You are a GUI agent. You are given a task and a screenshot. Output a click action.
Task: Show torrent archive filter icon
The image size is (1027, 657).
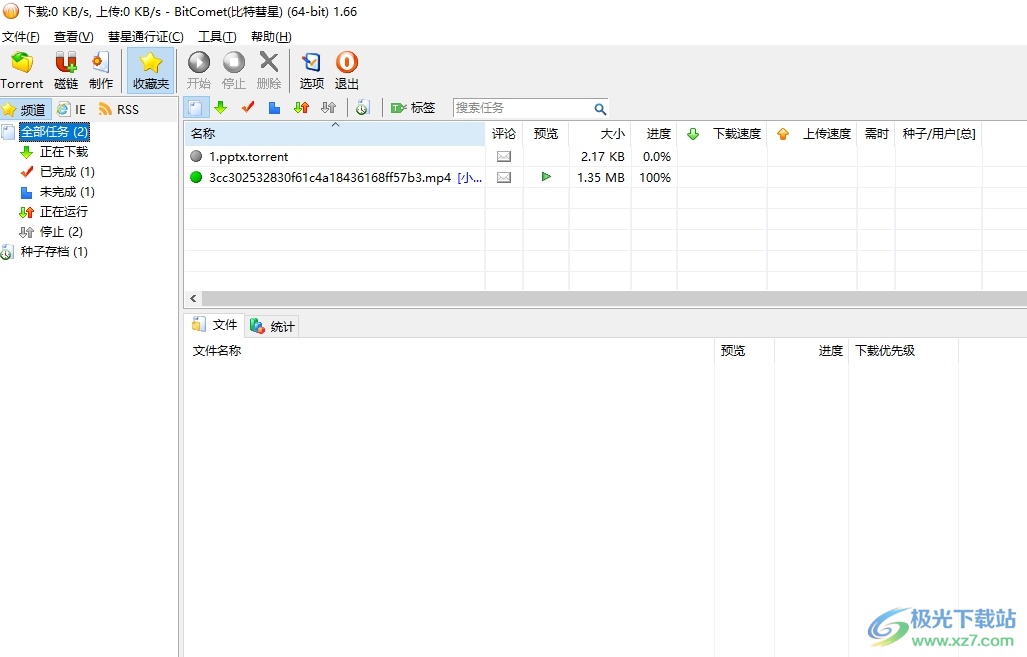click(x=363, y=107)
